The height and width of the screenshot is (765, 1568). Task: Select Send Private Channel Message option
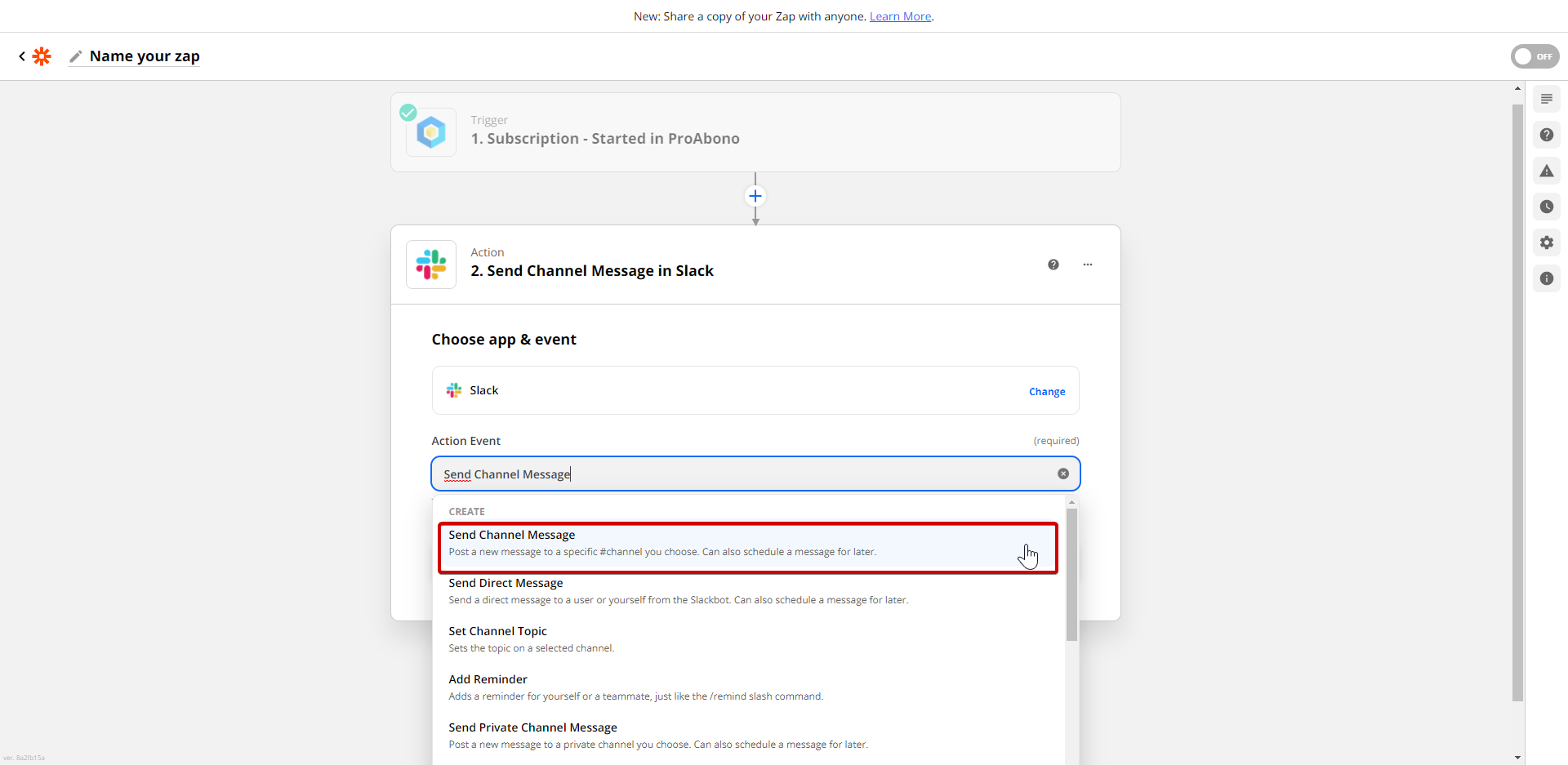[x=748, y=736]
